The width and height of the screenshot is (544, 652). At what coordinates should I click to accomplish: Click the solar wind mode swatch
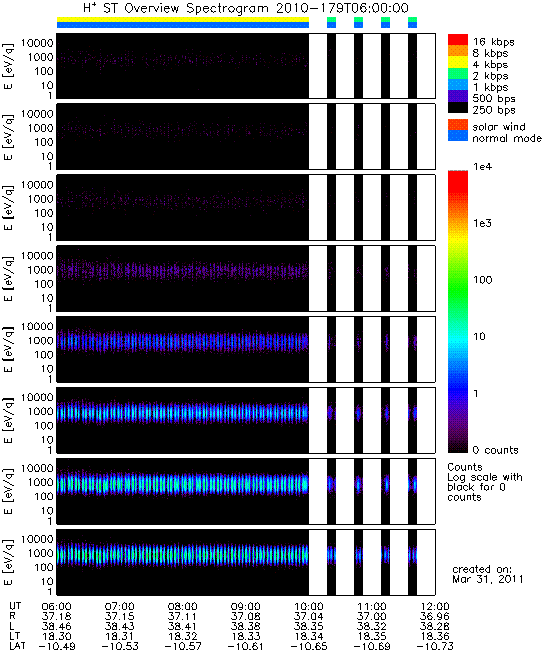[458, 125]
